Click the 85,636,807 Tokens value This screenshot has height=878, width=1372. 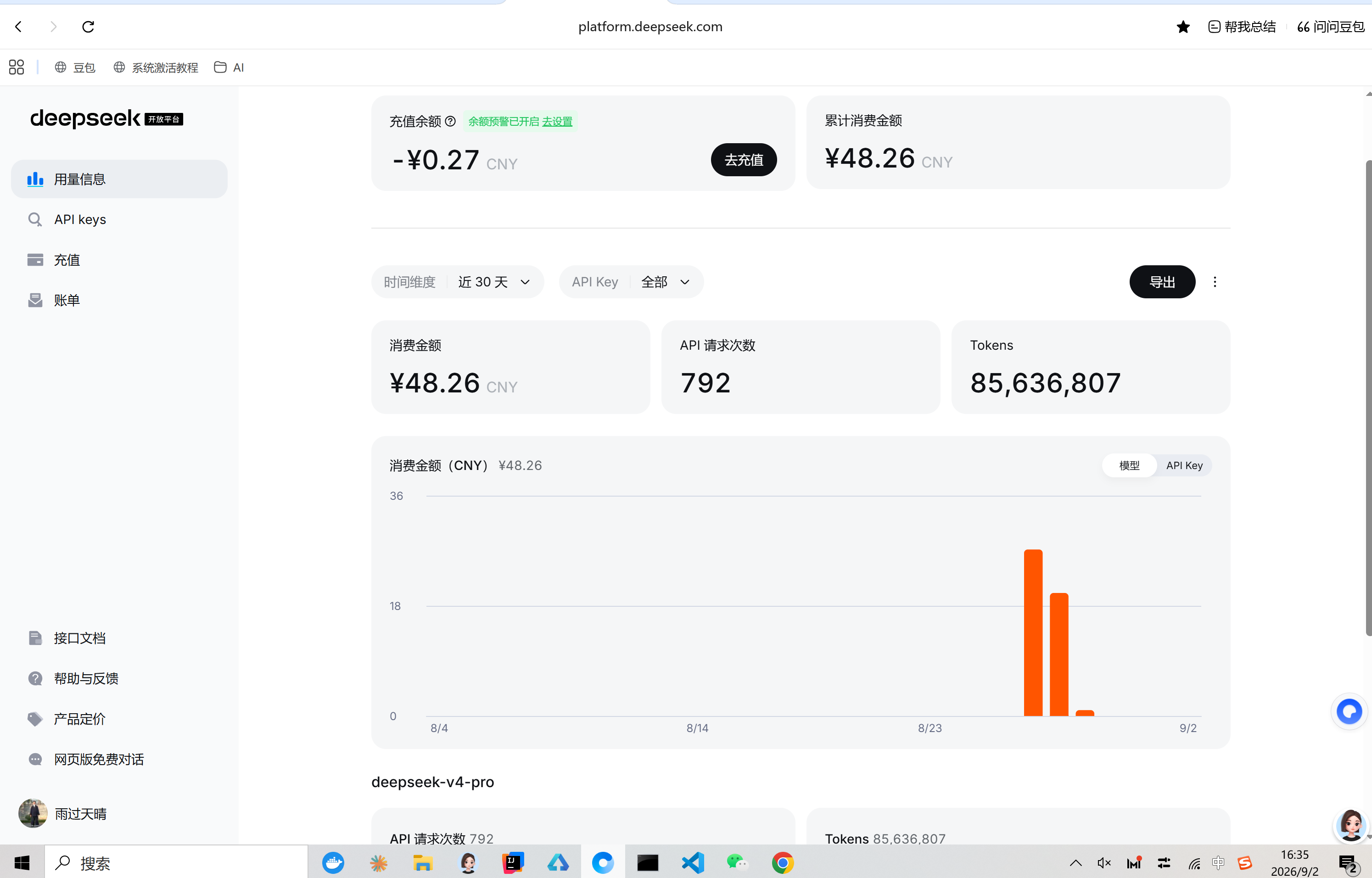point(1045,383)
